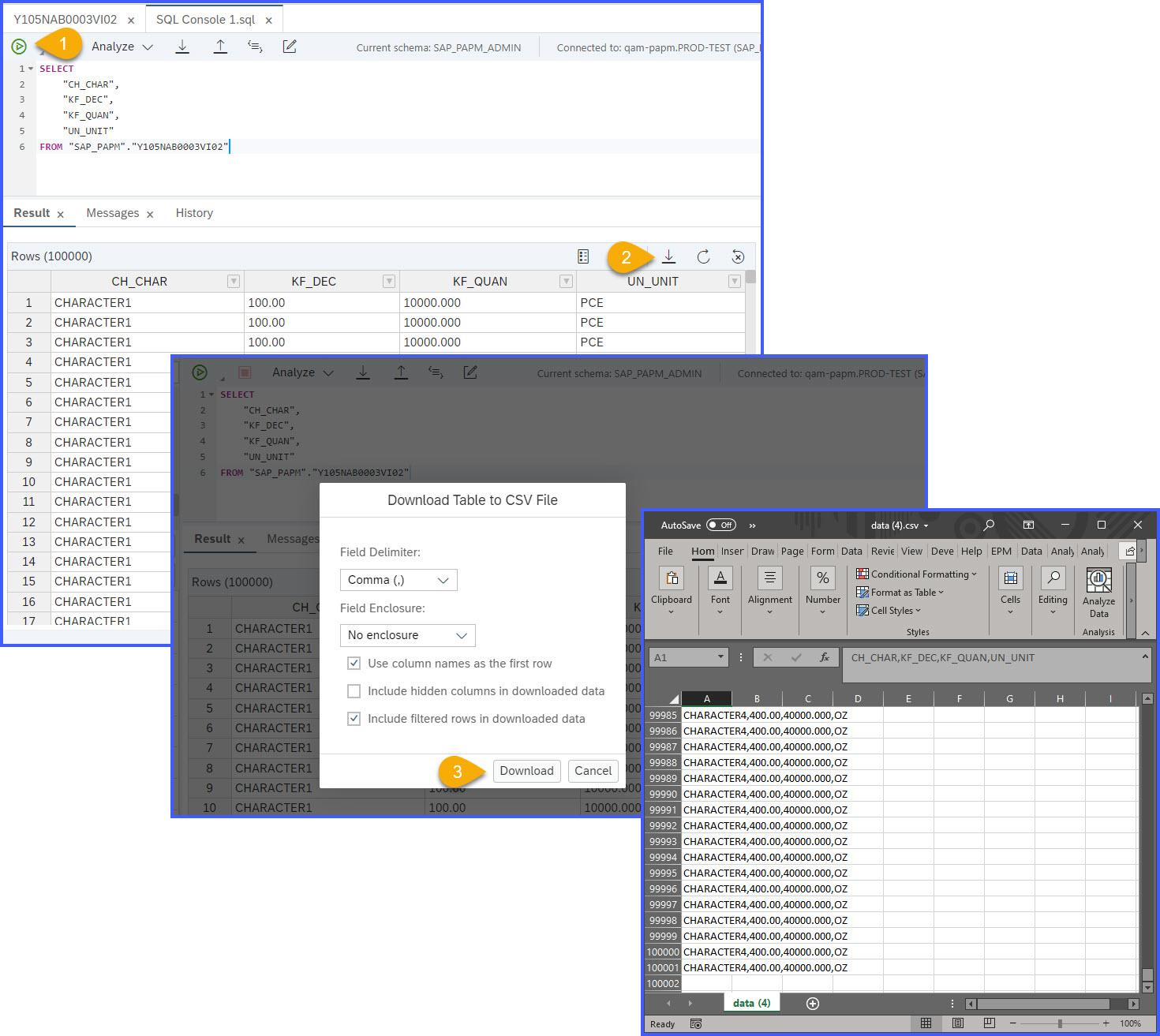Click the macro record icon in Excel status bar
The height and width of the screenshot is (1036, 1160).
696,1023
